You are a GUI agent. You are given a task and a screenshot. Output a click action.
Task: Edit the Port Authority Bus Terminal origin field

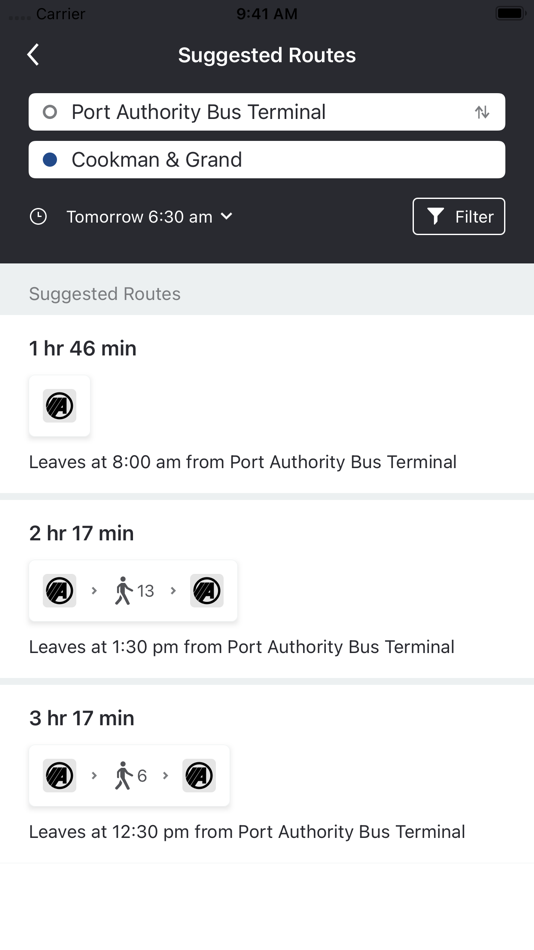point(267,112)
